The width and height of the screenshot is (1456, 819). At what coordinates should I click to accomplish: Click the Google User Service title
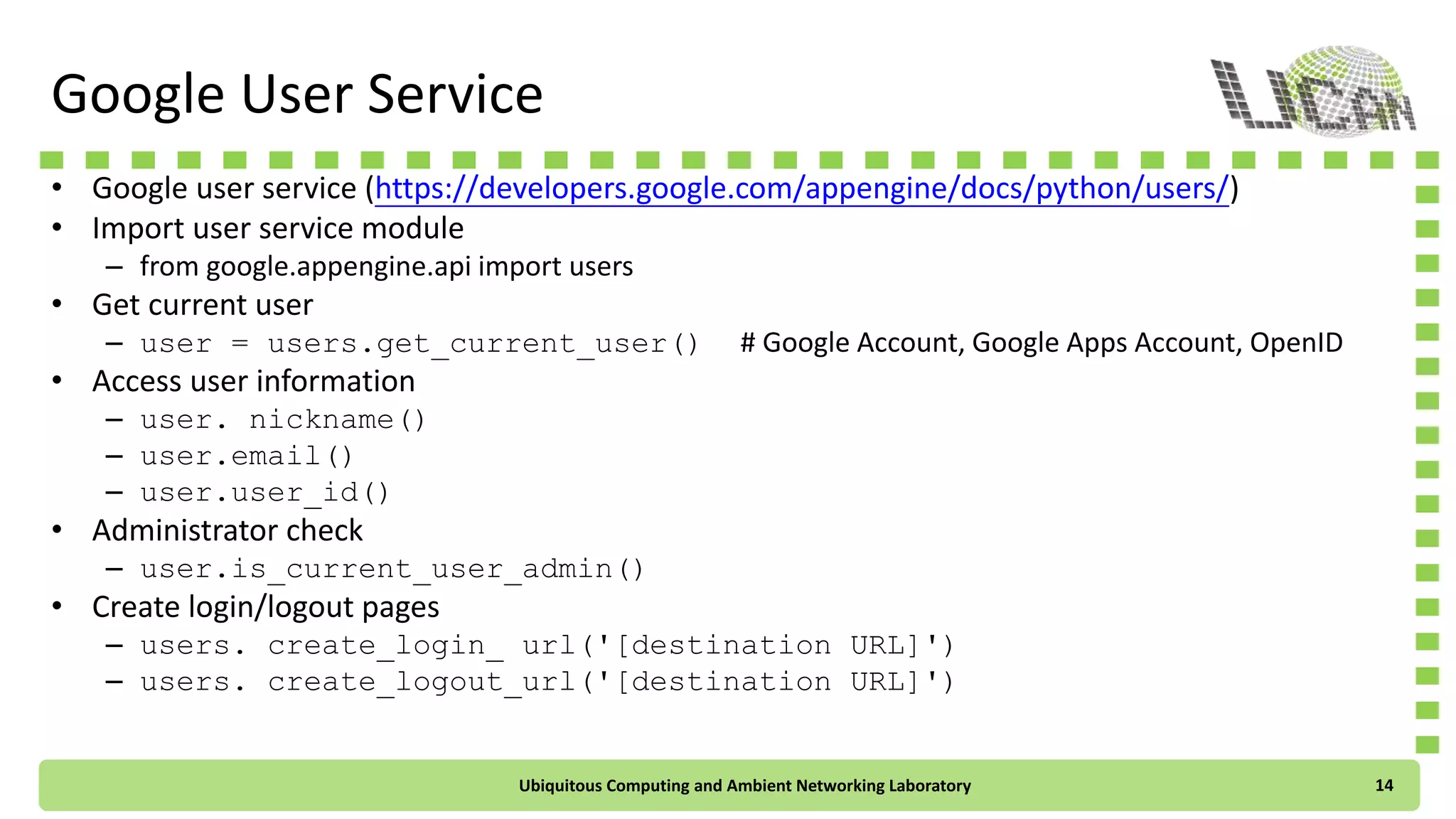click(297, 94)
